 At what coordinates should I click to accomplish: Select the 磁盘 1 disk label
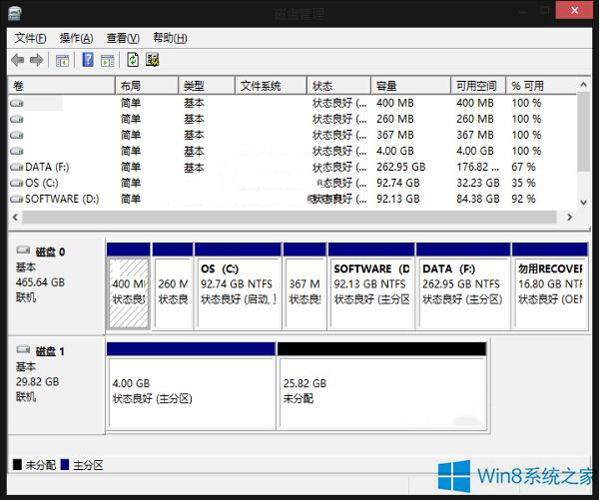[50, 352]
